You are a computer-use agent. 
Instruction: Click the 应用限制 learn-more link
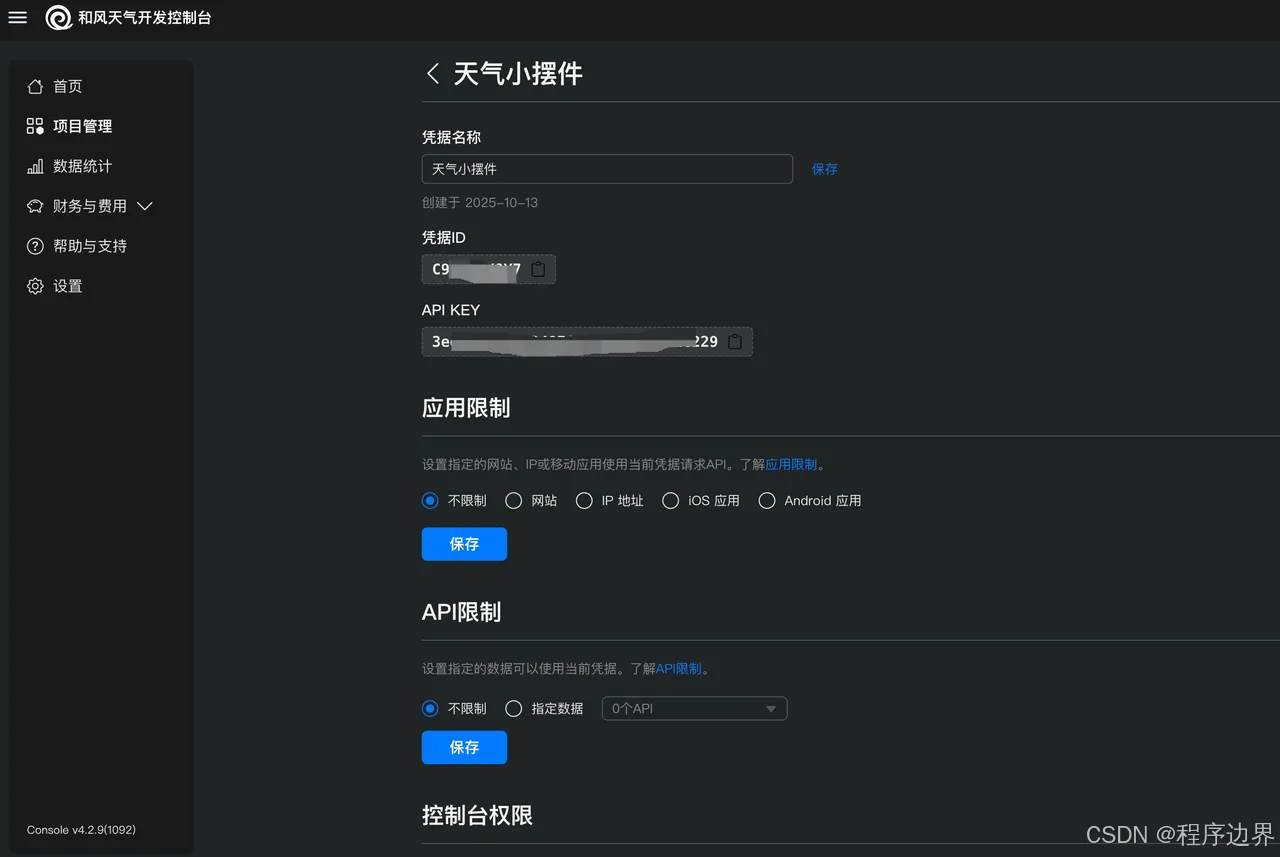point(790,464)
